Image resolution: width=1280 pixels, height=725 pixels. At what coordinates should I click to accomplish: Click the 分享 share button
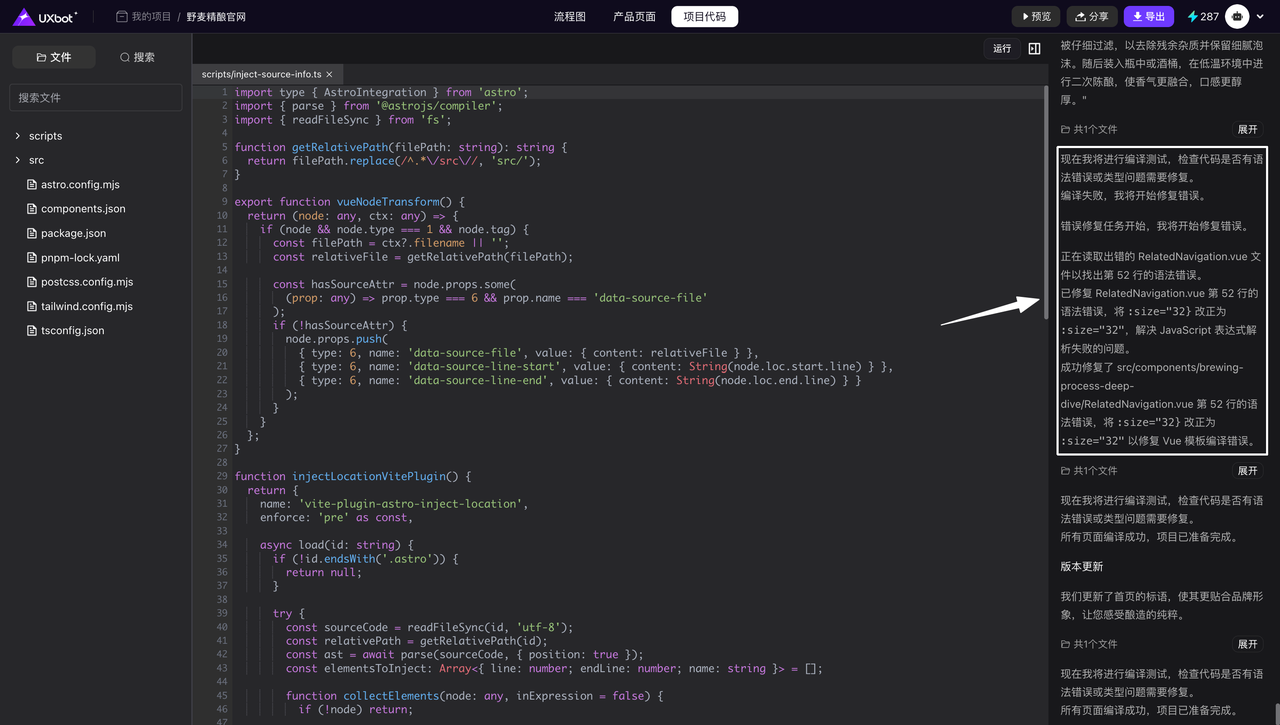click(x=1091, y=17)
